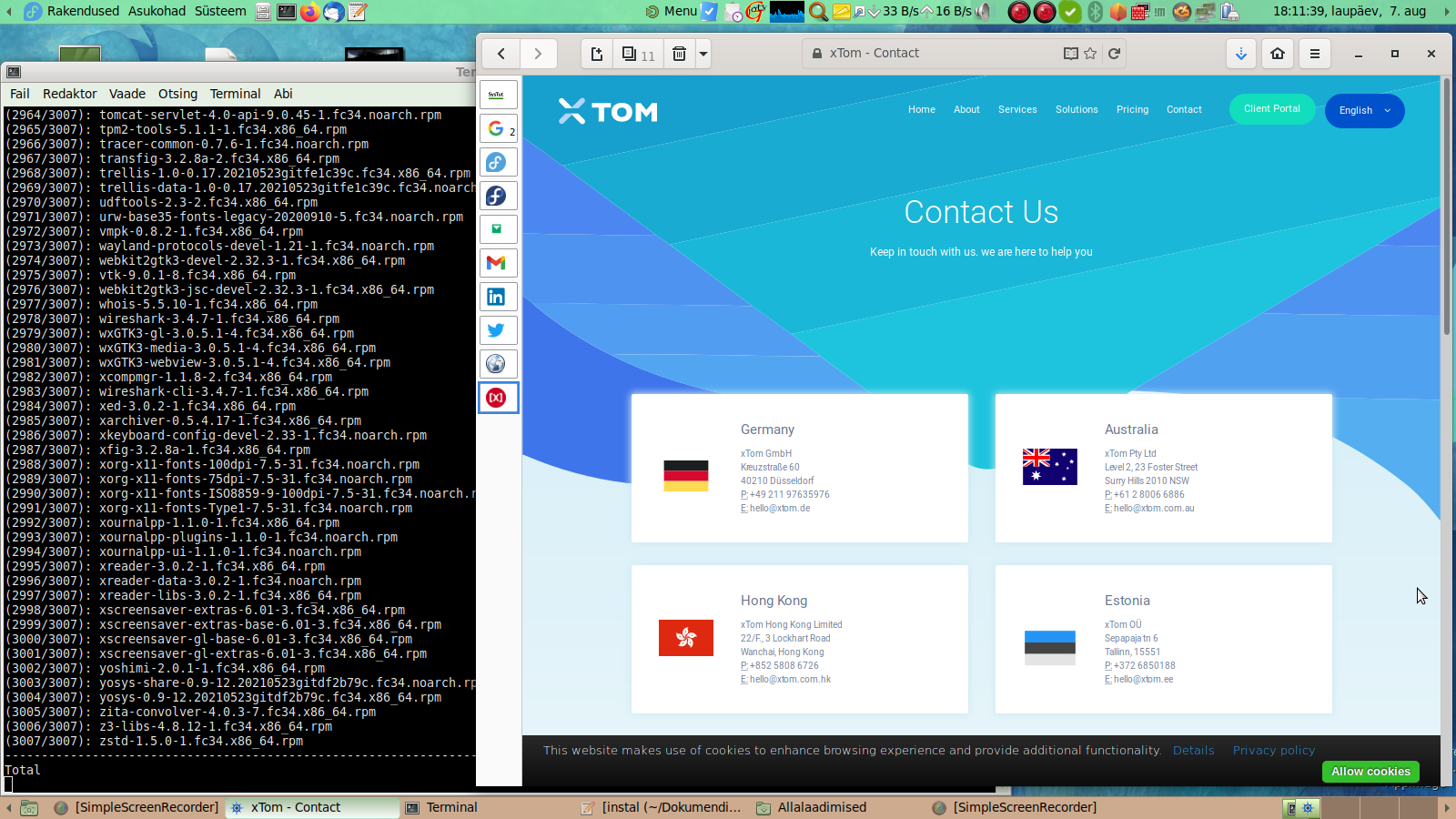
Task: Click the Bluetooth icon in the system tray
Action: 1096,12
